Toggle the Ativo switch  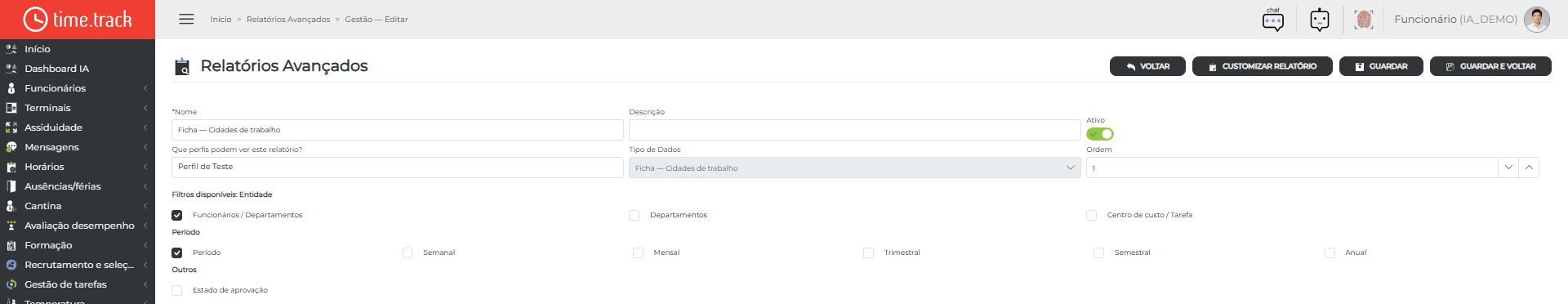[x=1100, y=134]
